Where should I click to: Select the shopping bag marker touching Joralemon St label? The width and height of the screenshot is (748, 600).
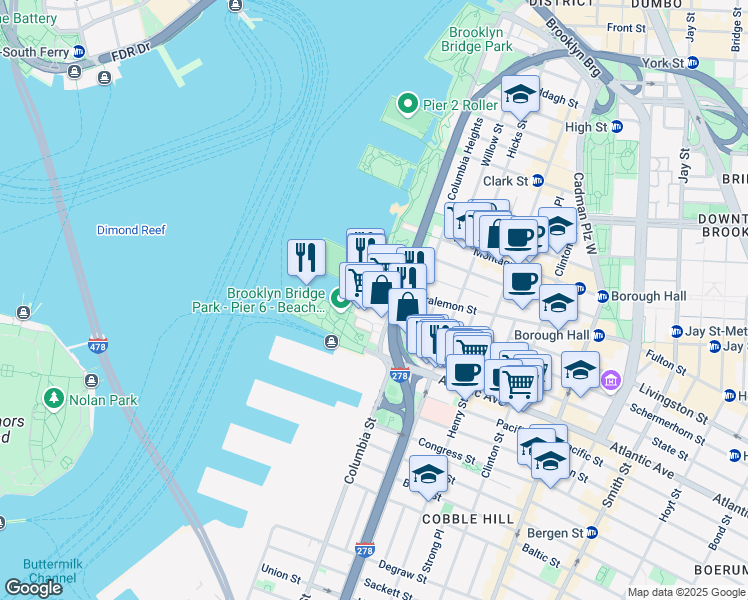coord(407,307)
